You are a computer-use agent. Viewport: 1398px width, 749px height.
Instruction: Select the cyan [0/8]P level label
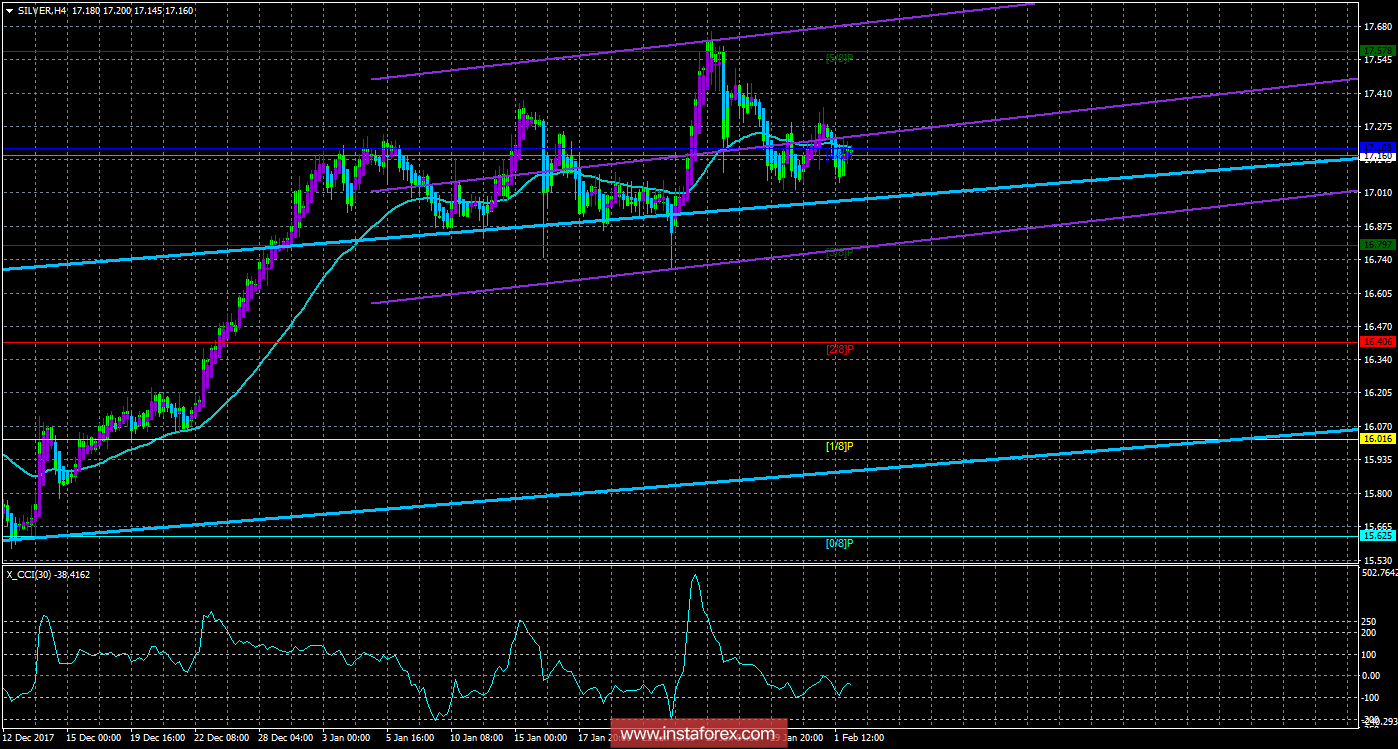pos(839,543)
